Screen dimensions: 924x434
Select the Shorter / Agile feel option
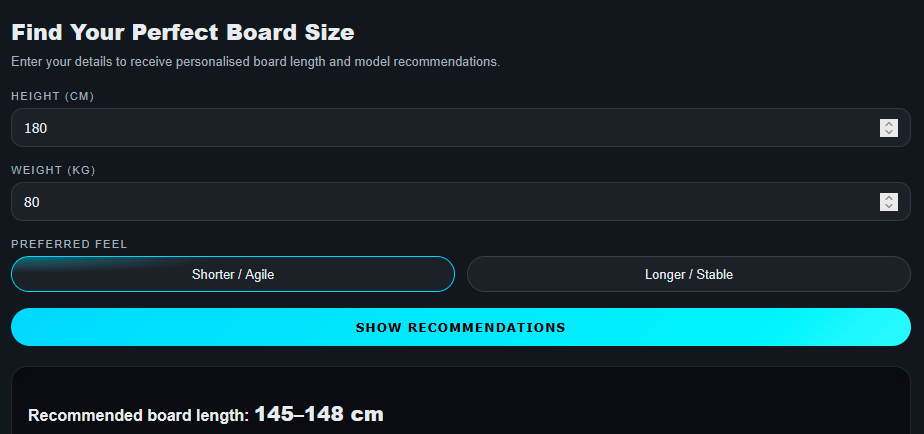[233, 274]
